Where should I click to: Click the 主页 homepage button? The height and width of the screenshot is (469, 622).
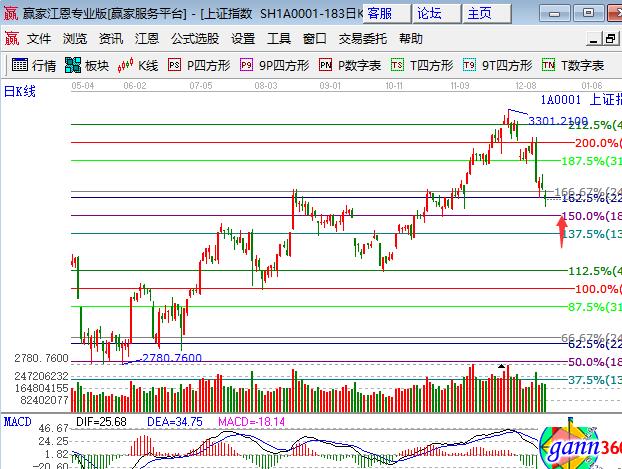tap(479, 13)
